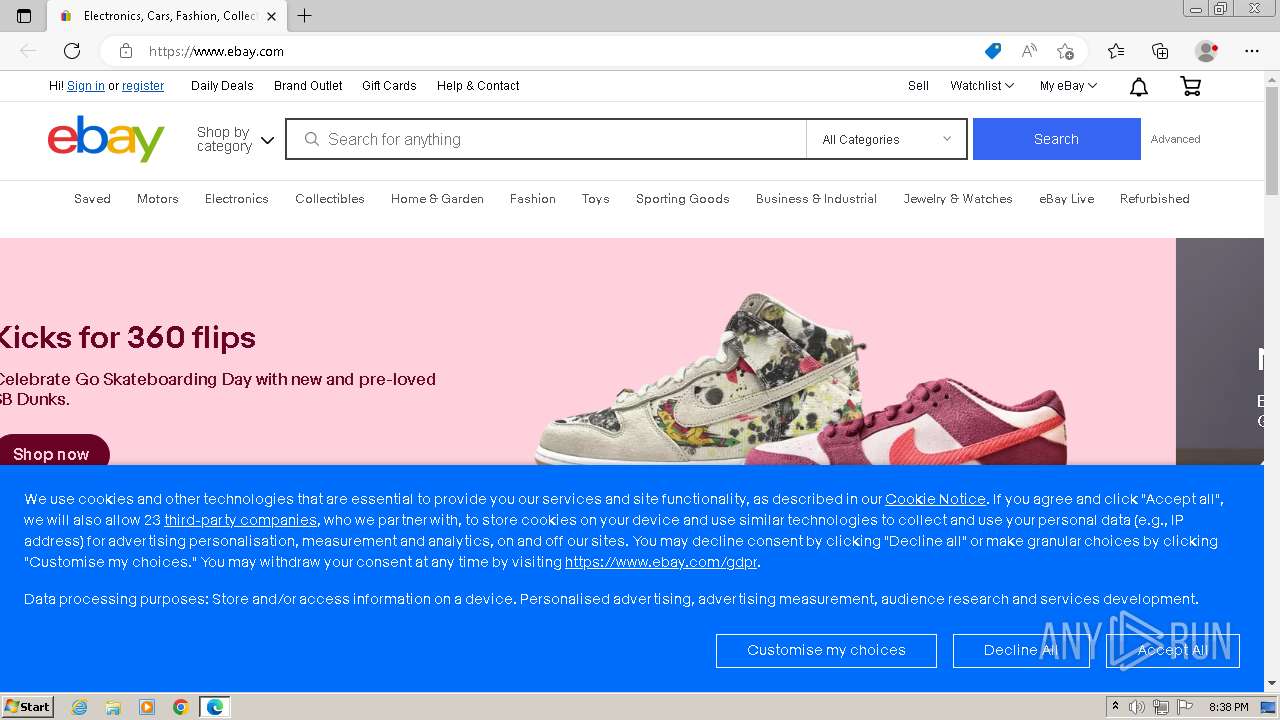Open a new browser tab
This screenshot has height=720, width=1280.
click(x=305, y=16)
